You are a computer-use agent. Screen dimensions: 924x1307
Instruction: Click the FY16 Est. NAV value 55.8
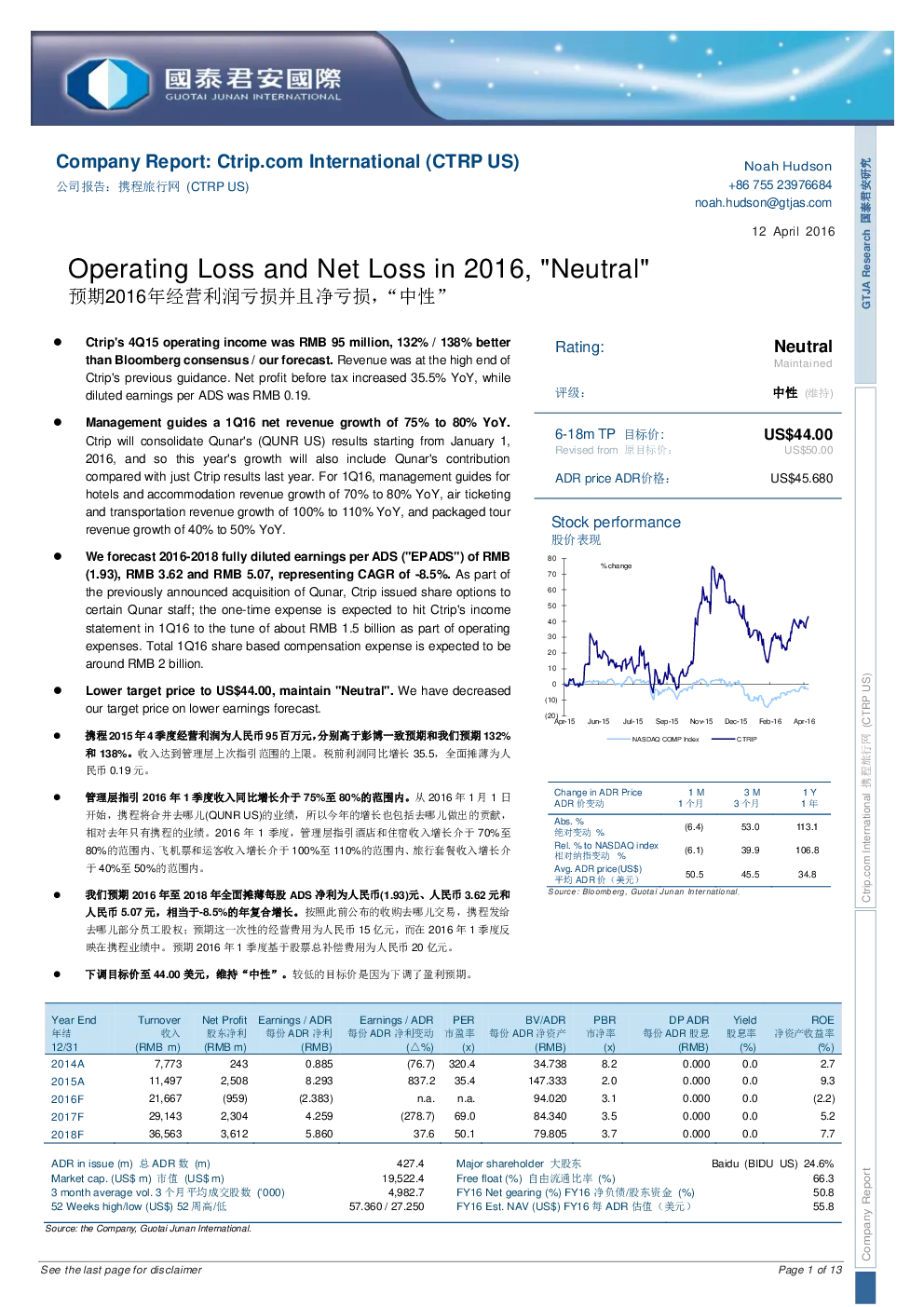click(x=823, y=1206)
